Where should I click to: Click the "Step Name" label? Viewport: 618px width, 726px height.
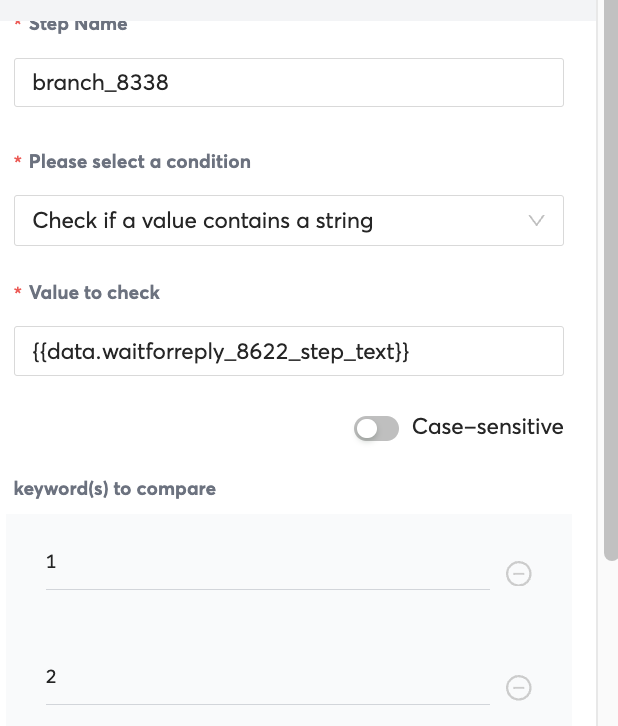(x=78, y=24)
